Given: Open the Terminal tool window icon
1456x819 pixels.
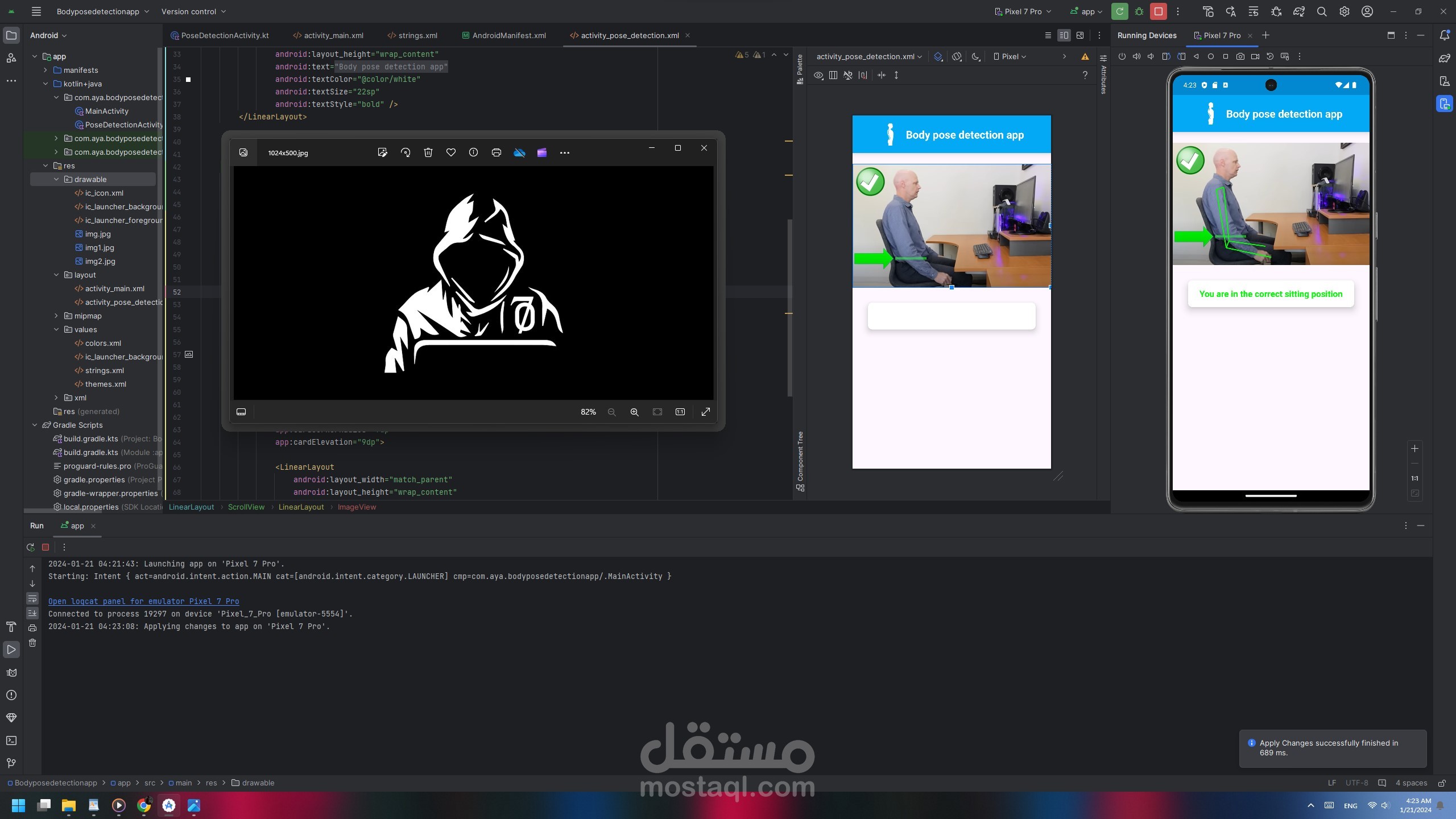Looking at the screenshot, I should (x=11, y=741).
